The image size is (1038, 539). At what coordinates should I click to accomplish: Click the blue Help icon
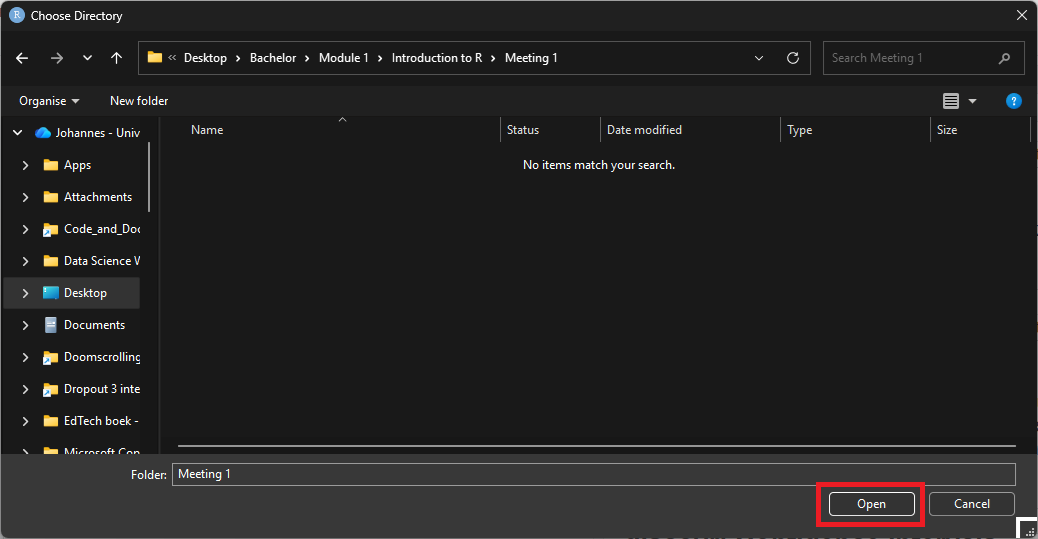pyautogui.click(x=1013, y=101)
